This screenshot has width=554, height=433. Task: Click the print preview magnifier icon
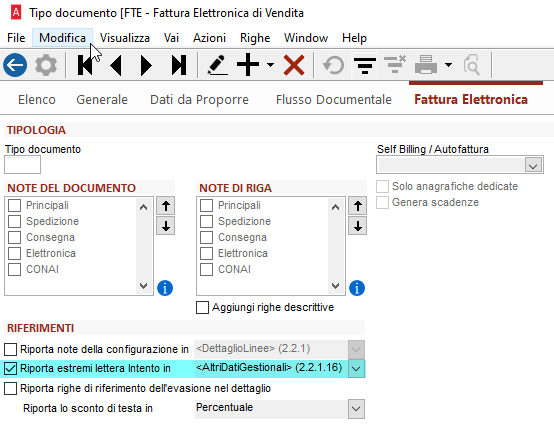pos(472,65)
